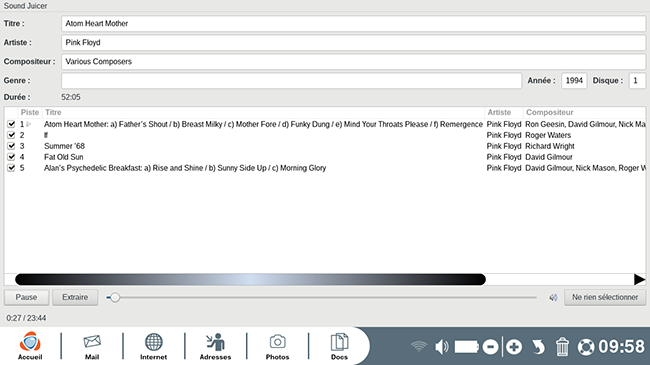Screen dimensions: 650x365
Task: Click the Extraire button
Action: [x=75, y=297]
